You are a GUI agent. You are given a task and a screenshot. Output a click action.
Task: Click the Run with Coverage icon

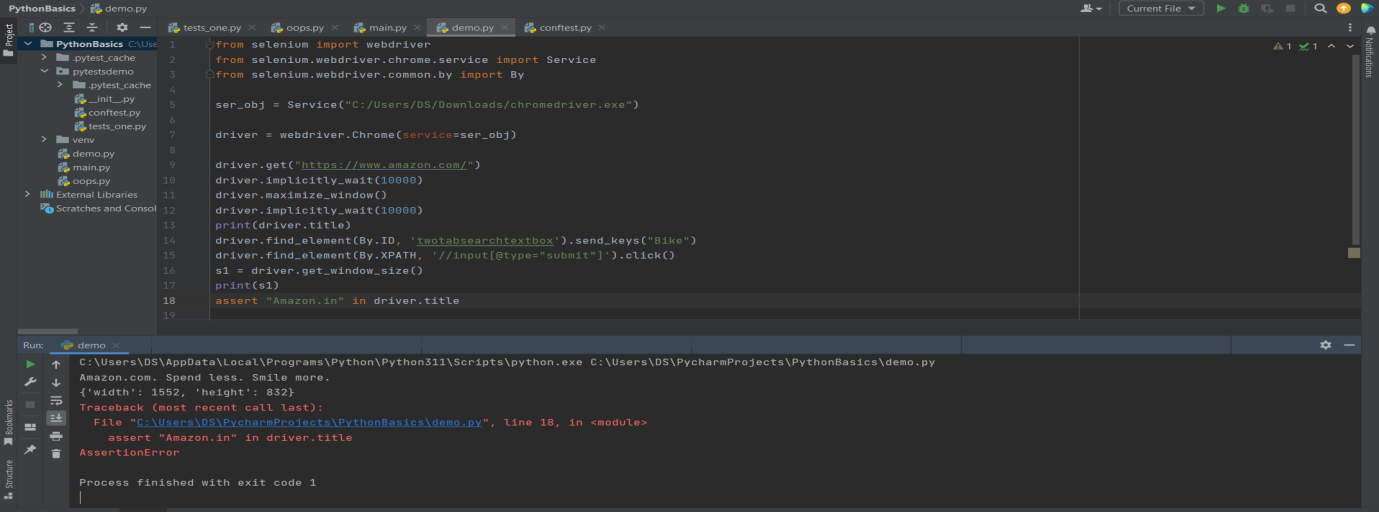[x=1267, y=8]
